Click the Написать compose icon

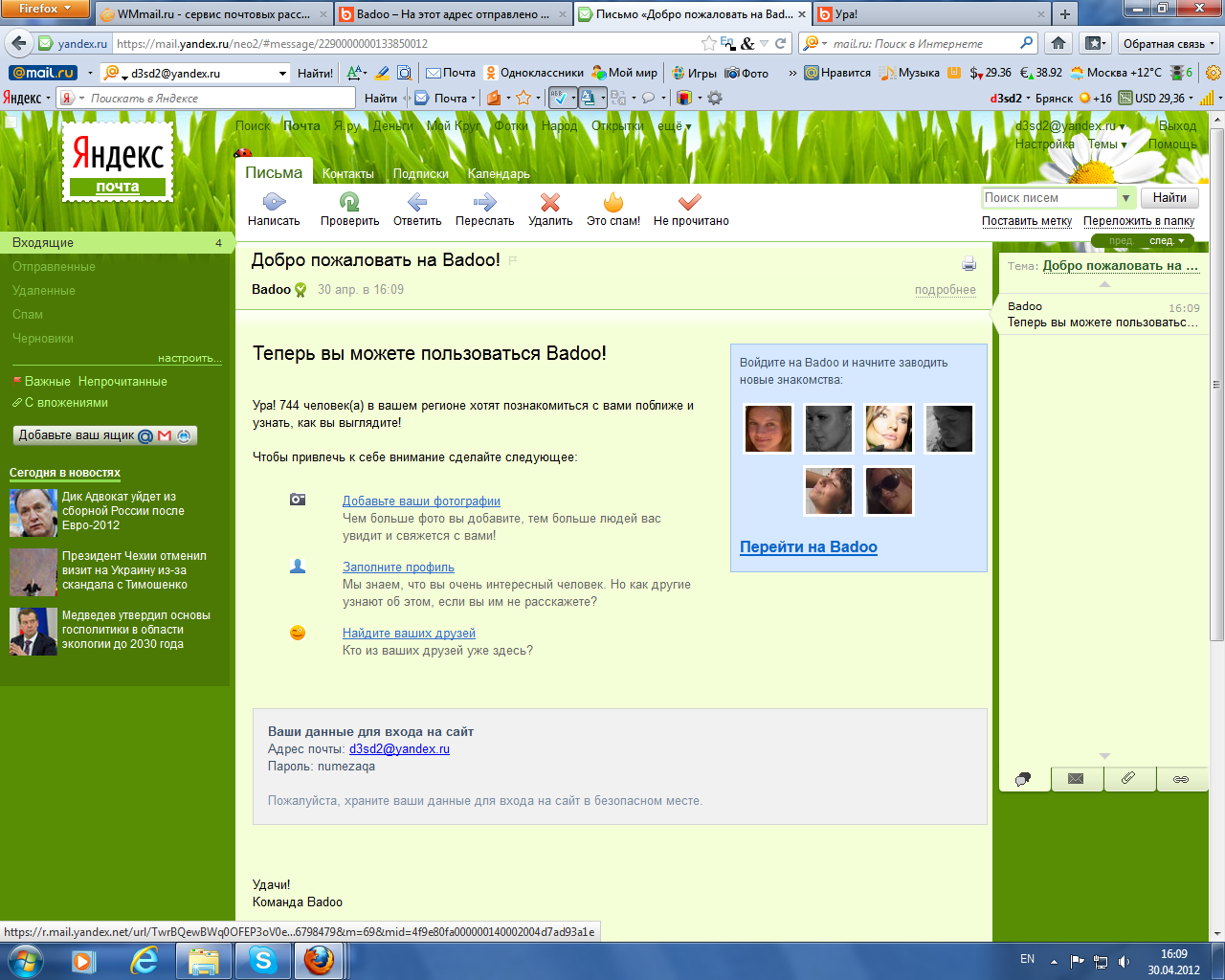tap(274, 202)
